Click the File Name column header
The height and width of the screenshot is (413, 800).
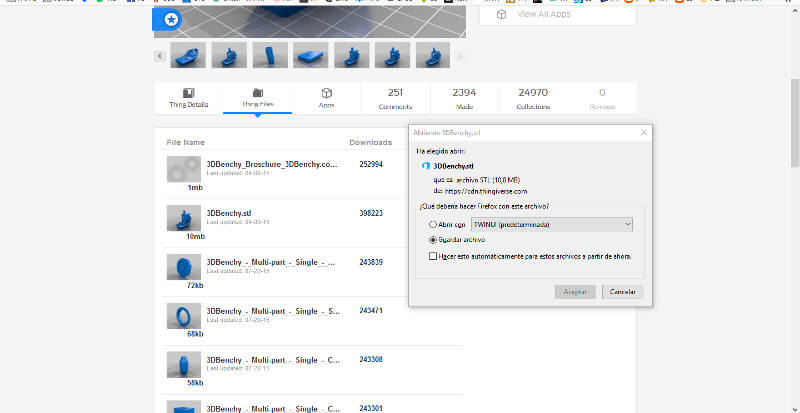click(185, 142)
